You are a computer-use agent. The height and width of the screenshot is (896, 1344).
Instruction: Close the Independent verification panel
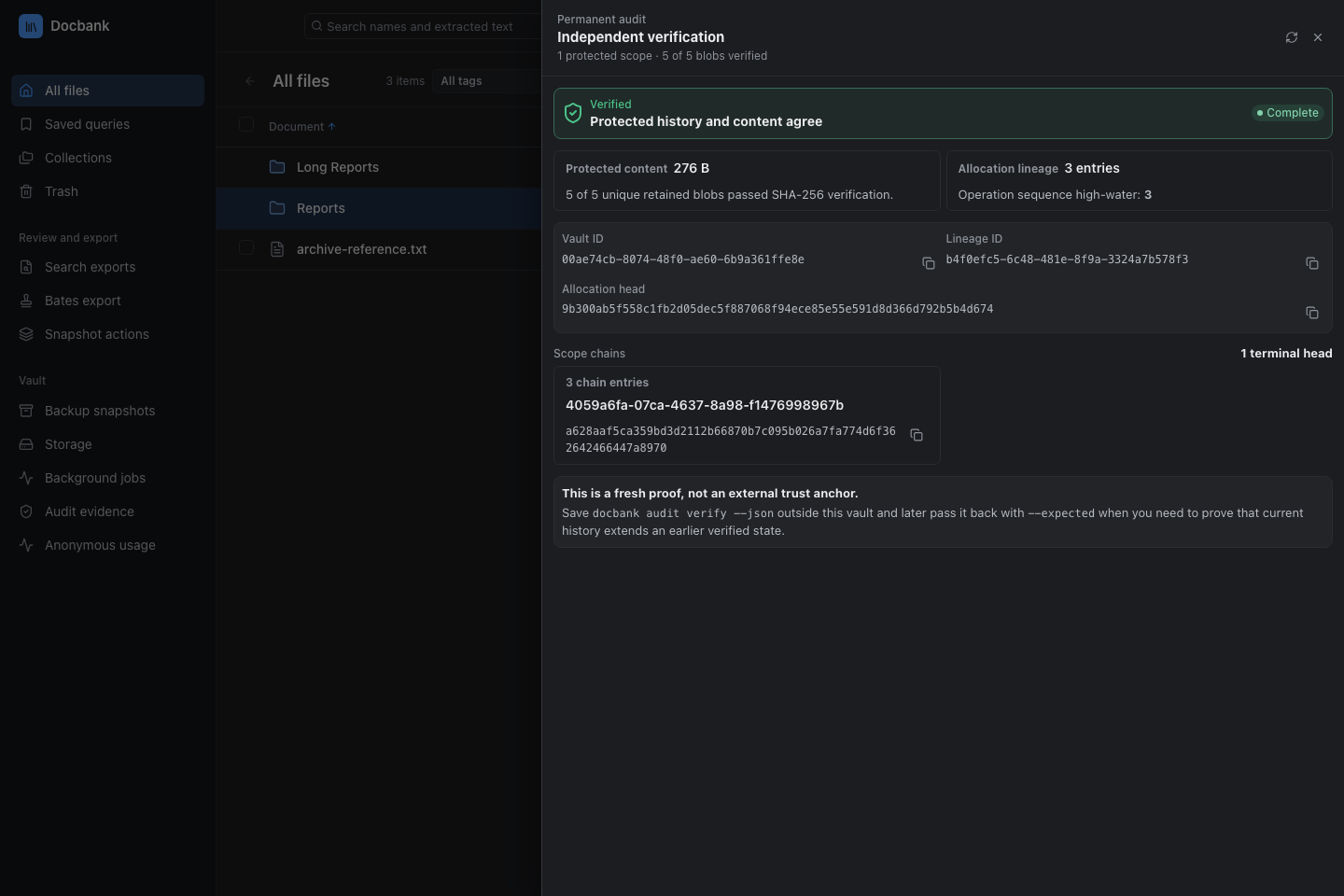point(1318,37)
